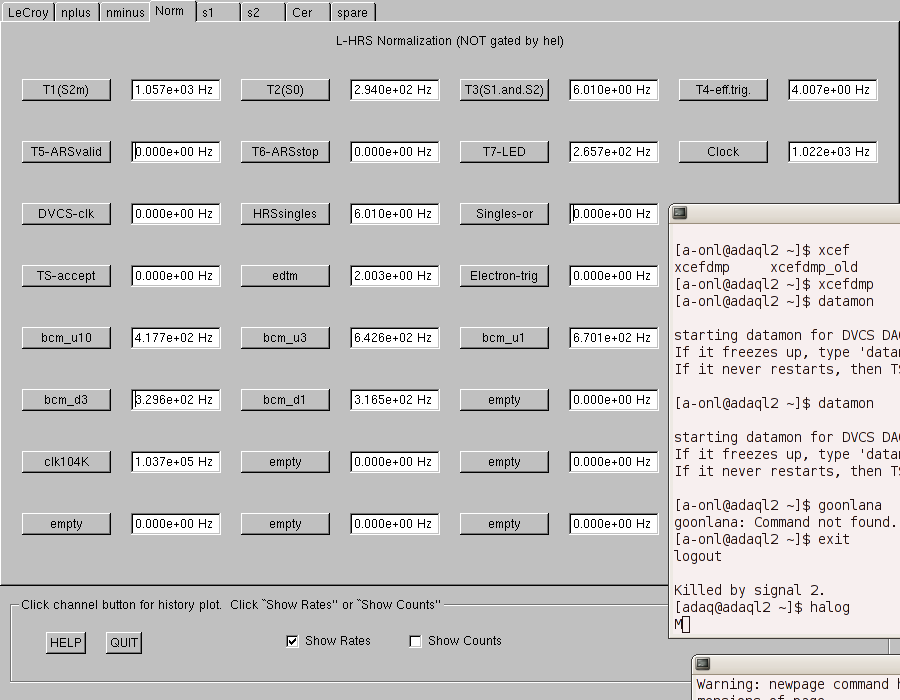The image size is (900, 700).
Task: Click 'Killed by signal 2.' terminal line
Action: click(x=749, y=590)
